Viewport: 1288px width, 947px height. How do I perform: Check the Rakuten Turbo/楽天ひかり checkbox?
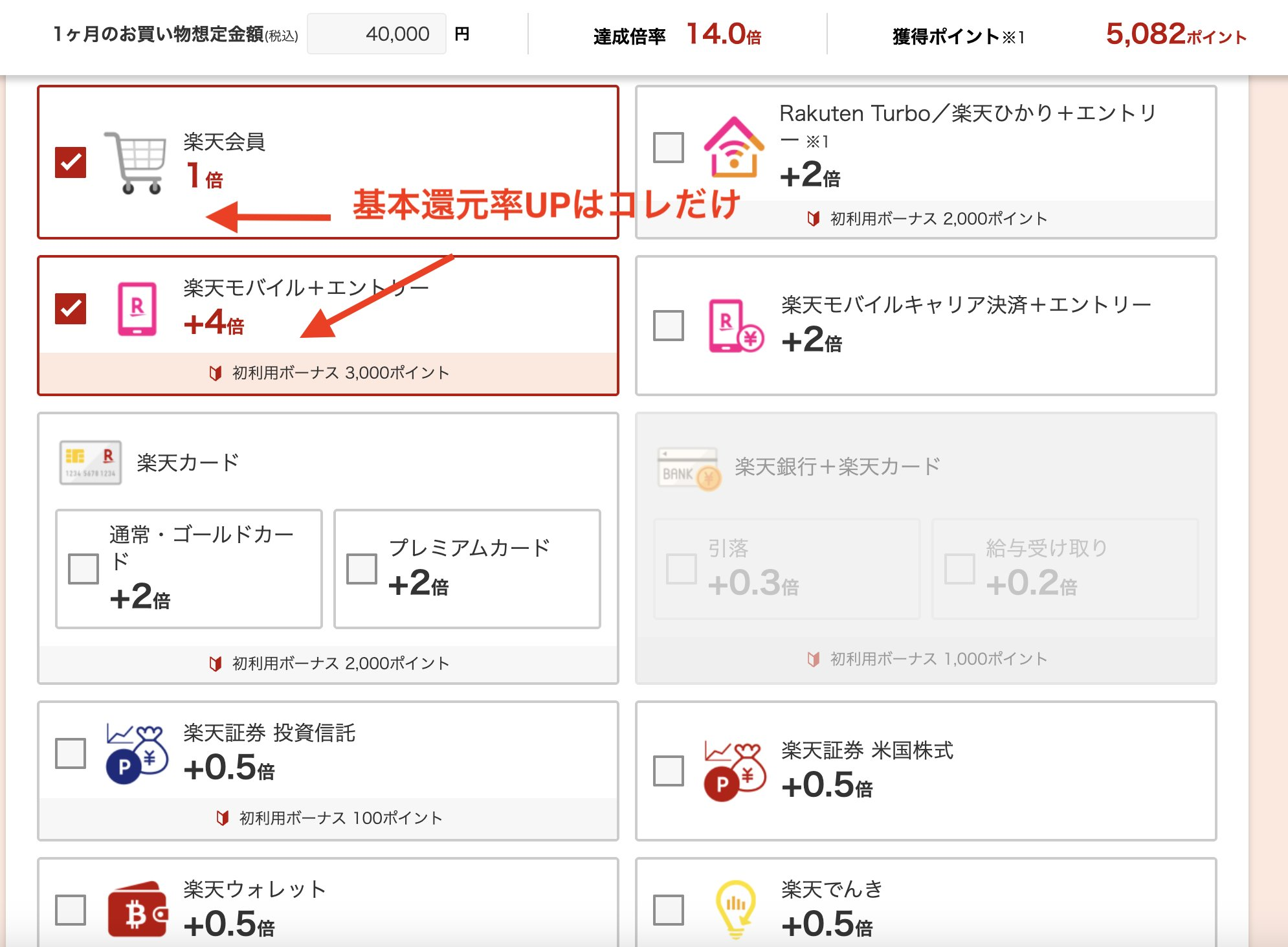point(669,148)
